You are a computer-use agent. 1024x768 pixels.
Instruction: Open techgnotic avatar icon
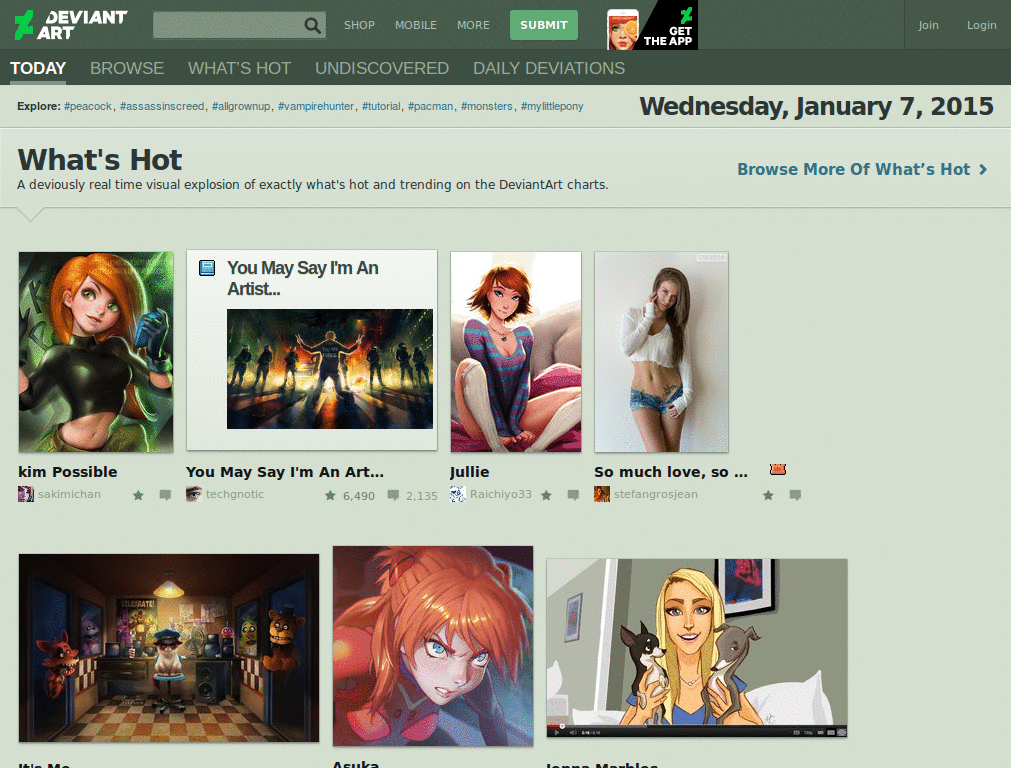pyautogui.click(x=194, y=494)
